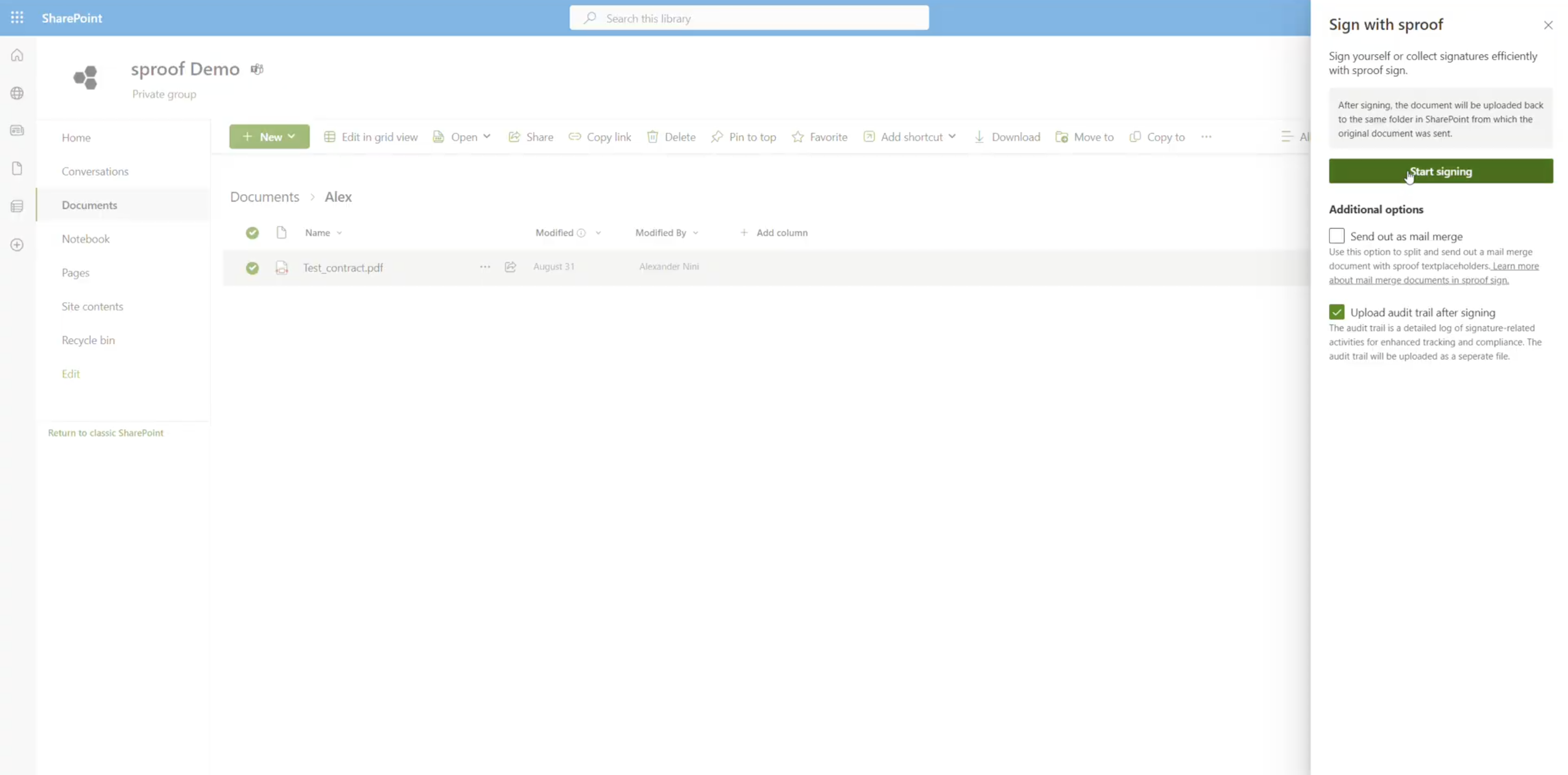This screenshot has height=775, width=1568.
Task: Click the Start signing button
Action: coord(1441,171)
